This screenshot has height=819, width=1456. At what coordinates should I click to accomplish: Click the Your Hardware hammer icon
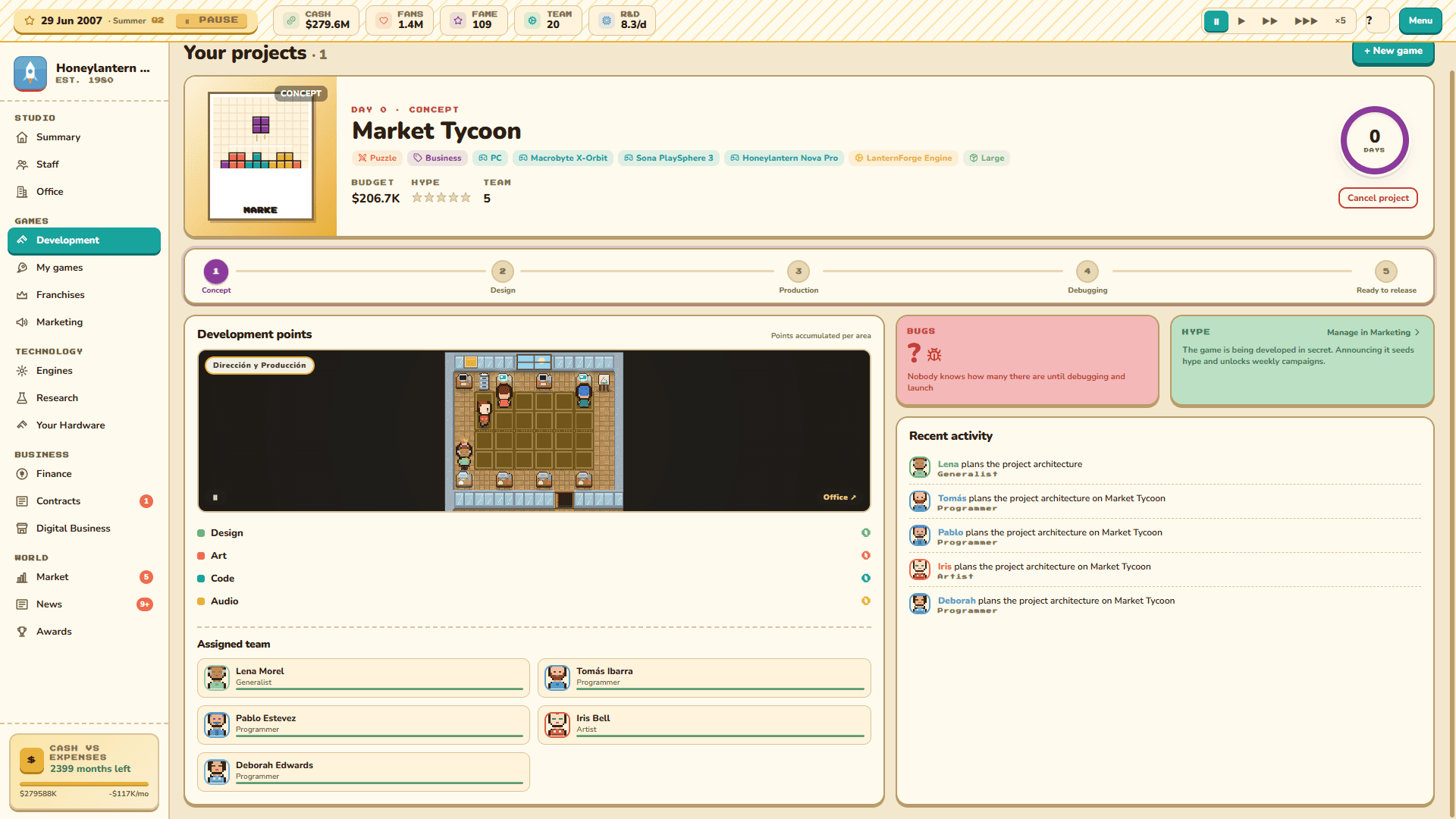click(x=22, y=425)
